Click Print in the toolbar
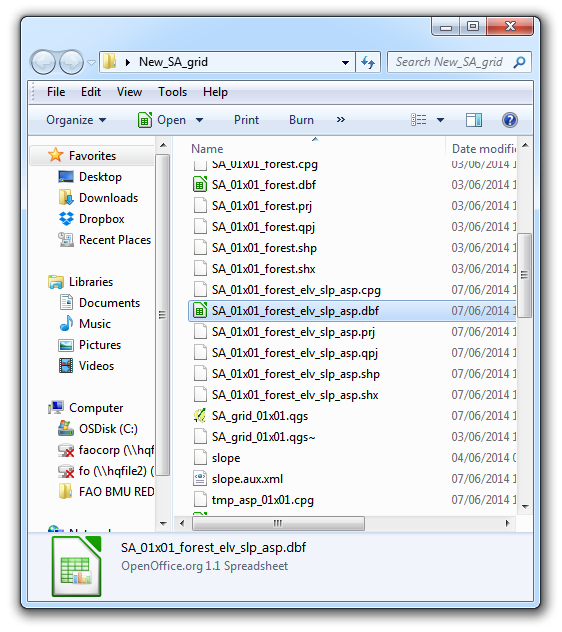This screenshot has width=562, height=632. 246,120
